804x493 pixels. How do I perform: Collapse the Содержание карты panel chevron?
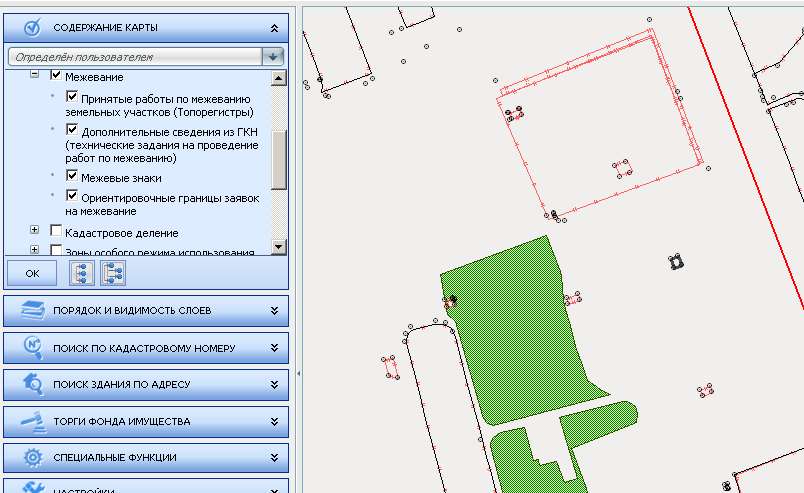point(273,29)
